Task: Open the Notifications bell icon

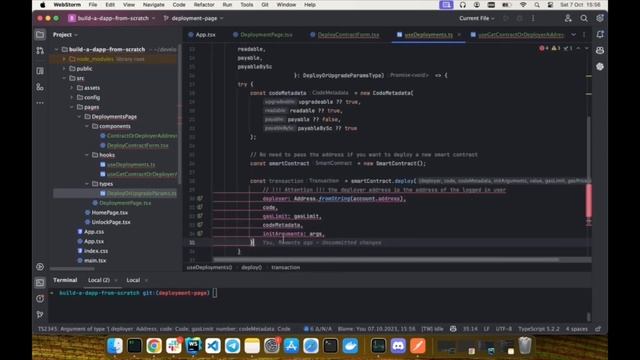Action: pyautogui.click(x=600, y=35)
